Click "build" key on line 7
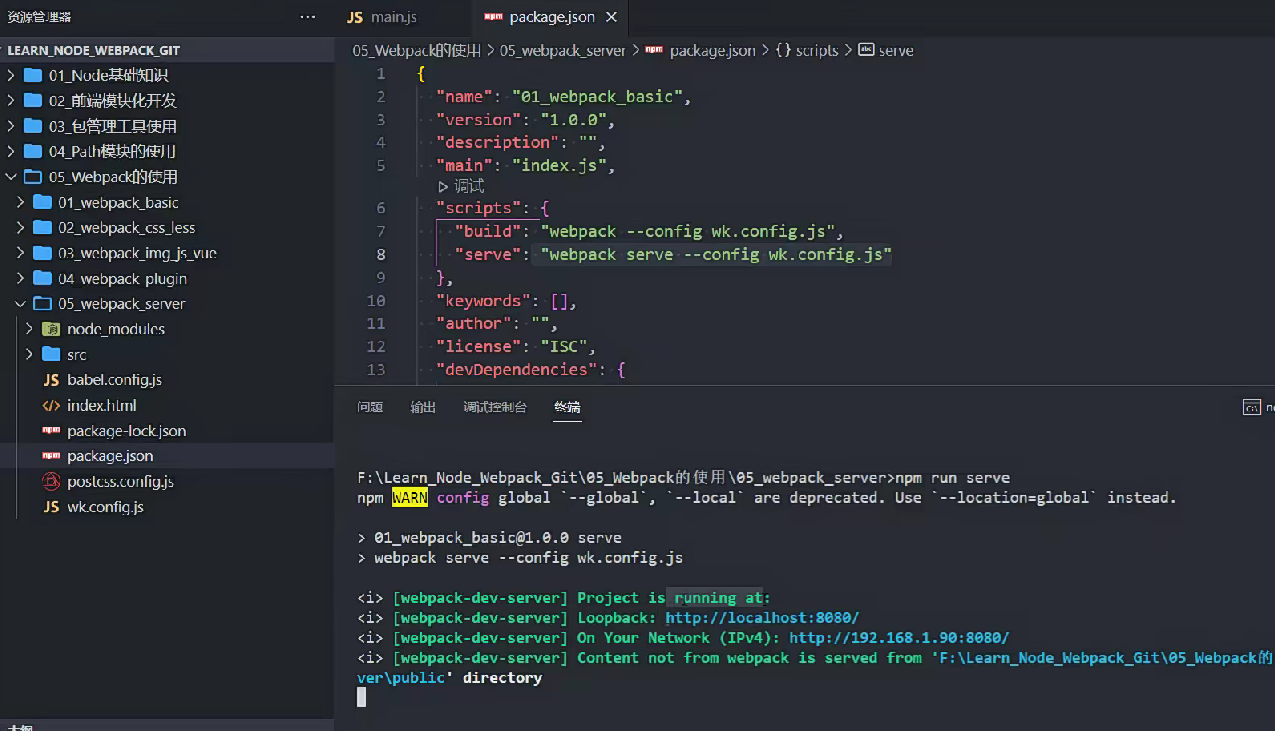The width and height of the screenshot is (1275, 731). [488, 232]
